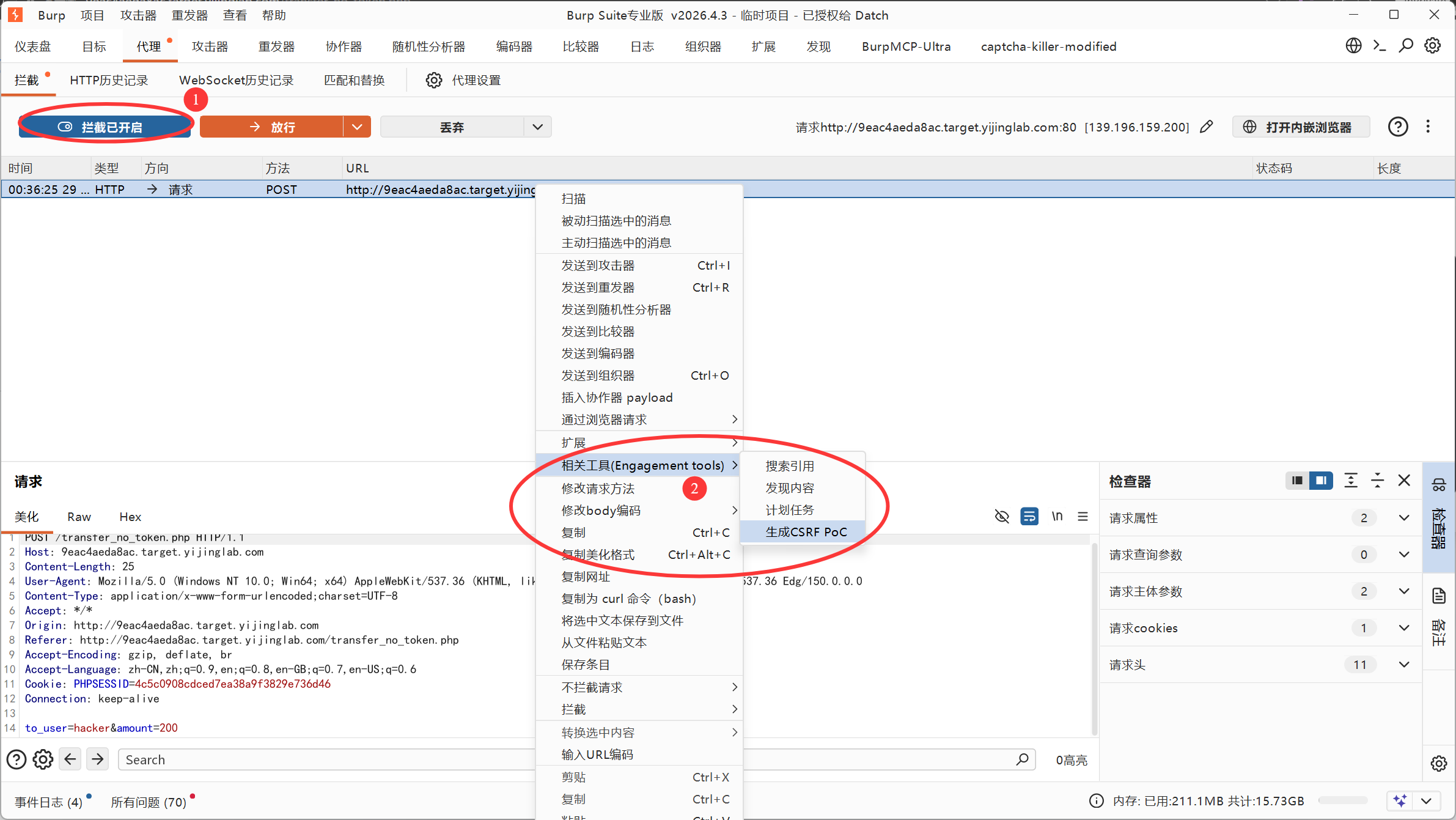The width and height of the screenshot is (1456, 820).
Task: Open the command terminal icon in top toolbar
Action: pos(1380,46)
